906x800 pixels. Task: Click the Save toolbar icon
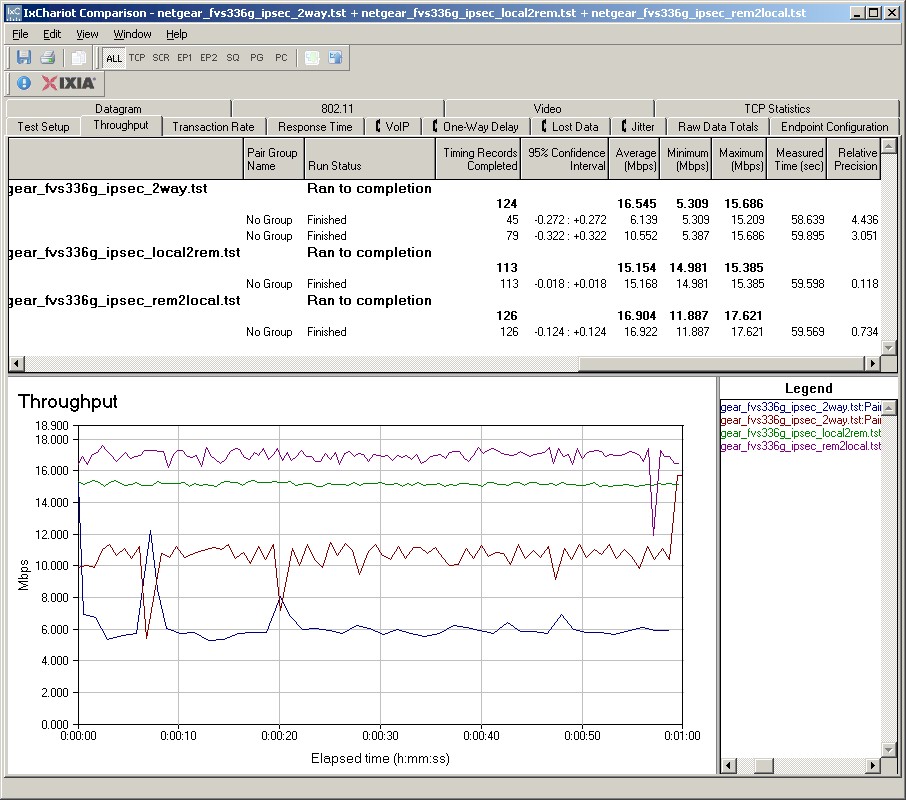click(24, 58)
